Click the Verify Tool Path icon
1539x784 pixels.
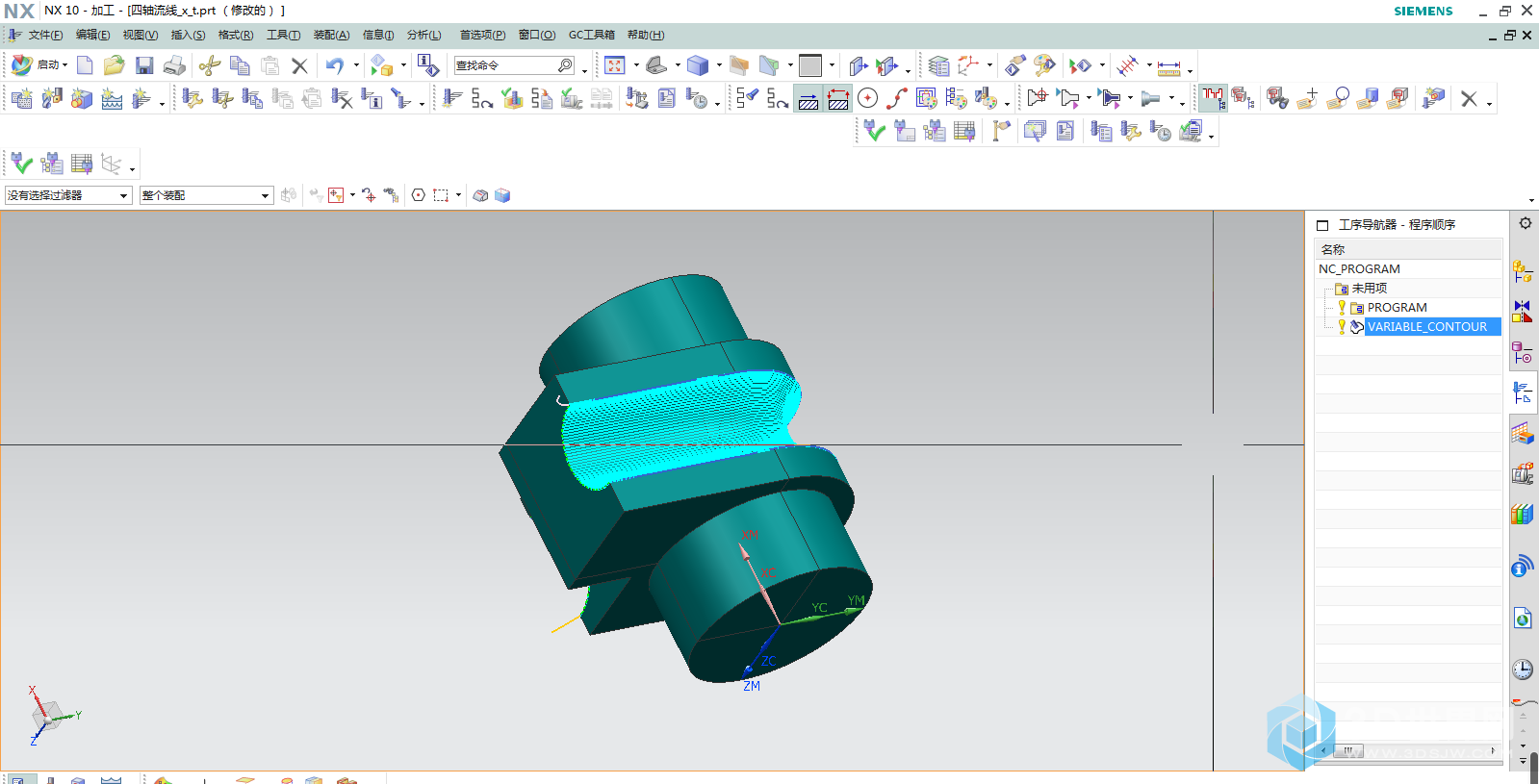(512, 98)
